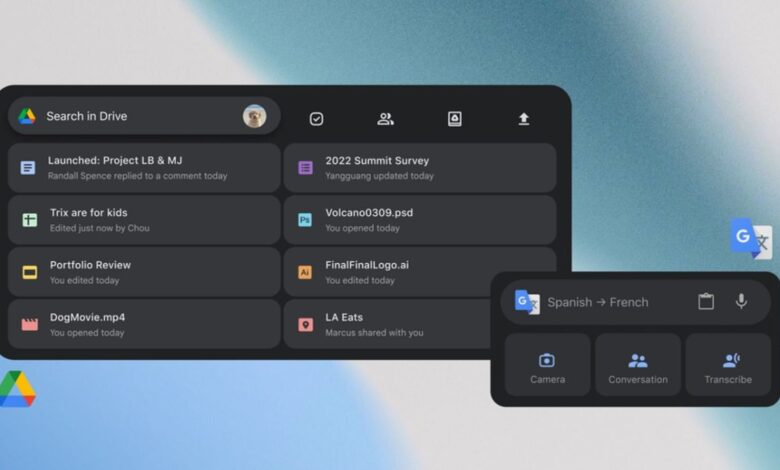The height and width of the screenshot is (470, 780).
Task: Click the clipboard paste icon in Translate widget
Action: pyautogui.click(x=706, y=301)
